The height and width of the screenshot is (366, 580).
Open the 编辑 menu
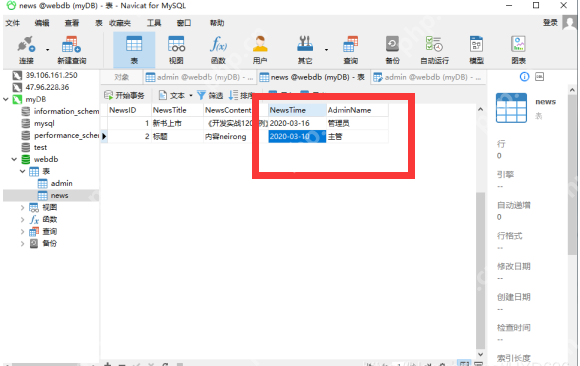coord(42,23)
